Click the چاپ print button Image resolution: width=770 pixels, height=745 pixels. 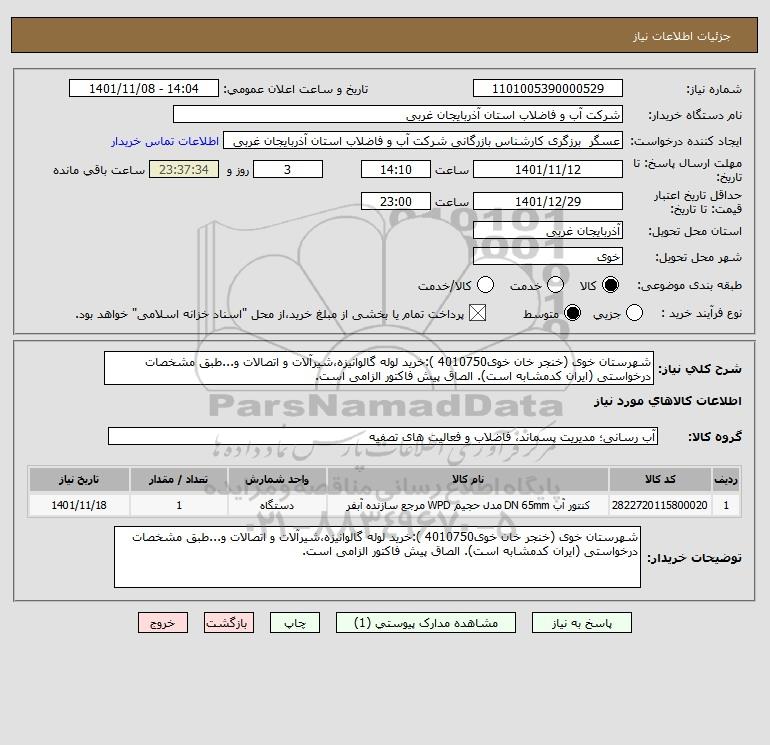pos(295,623)
